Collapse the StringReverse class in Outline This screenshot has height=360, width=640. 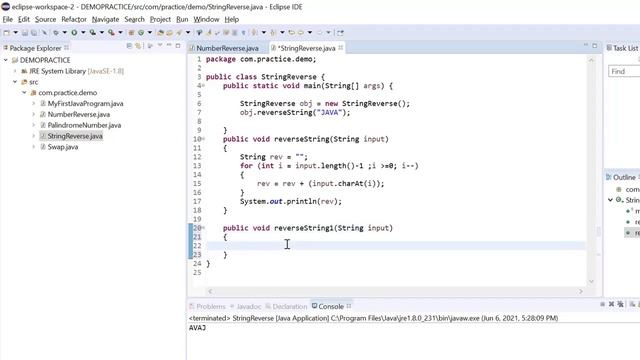pos(611,200)
